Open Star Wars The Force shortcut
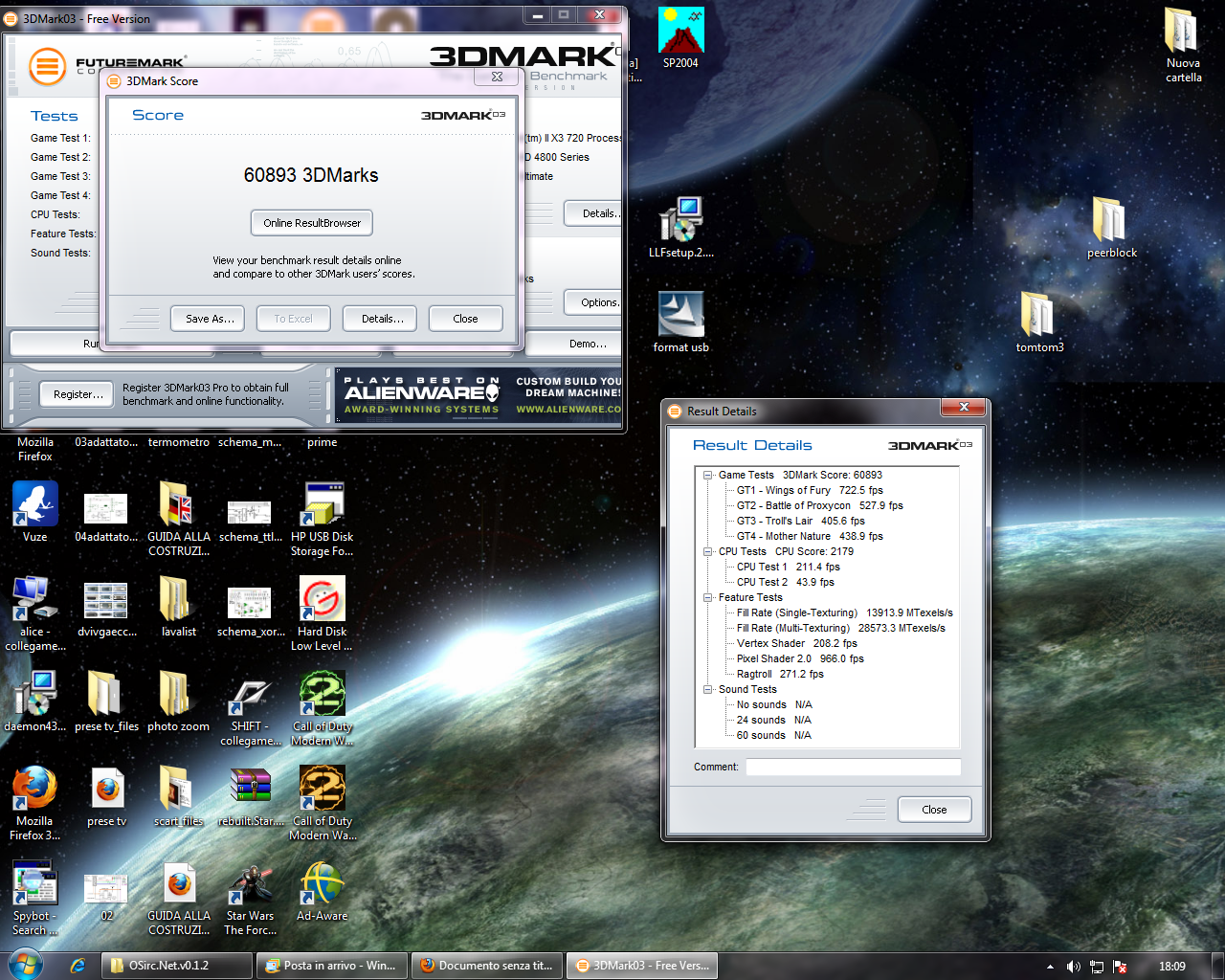 (x=251, y=899)
